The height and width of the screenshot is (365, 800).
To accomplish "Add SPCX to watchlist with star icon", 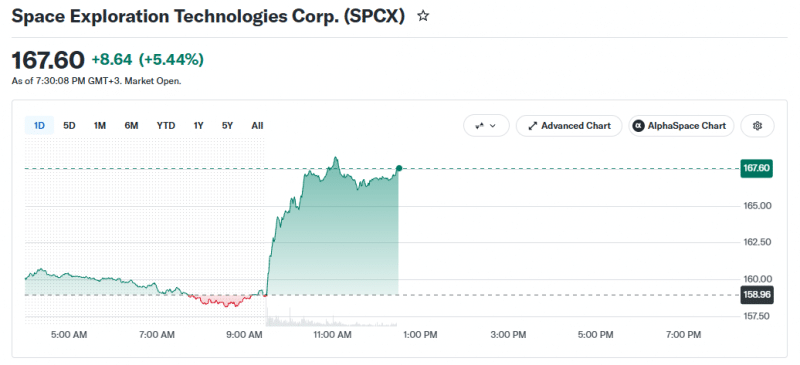I will click(423, 16).
